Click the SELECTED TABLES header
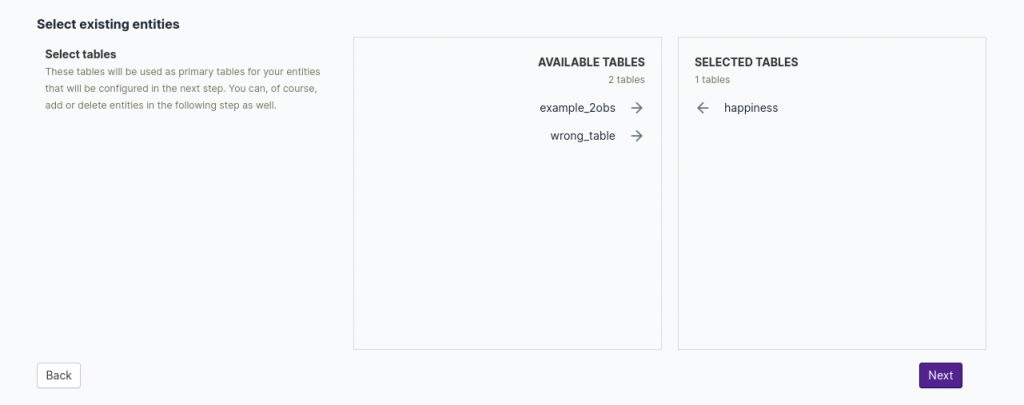 tap(746, 62)
